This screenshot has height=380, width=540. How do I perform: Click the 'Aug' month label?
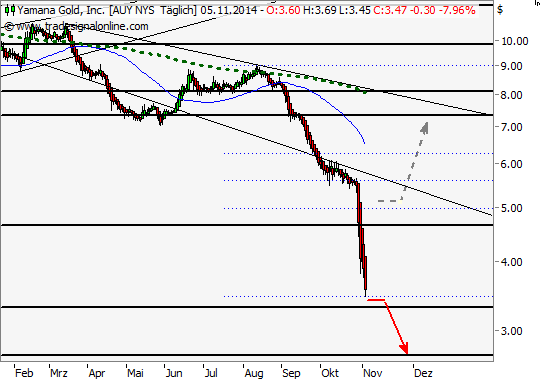pyautogui.click(x=254, y=373)
